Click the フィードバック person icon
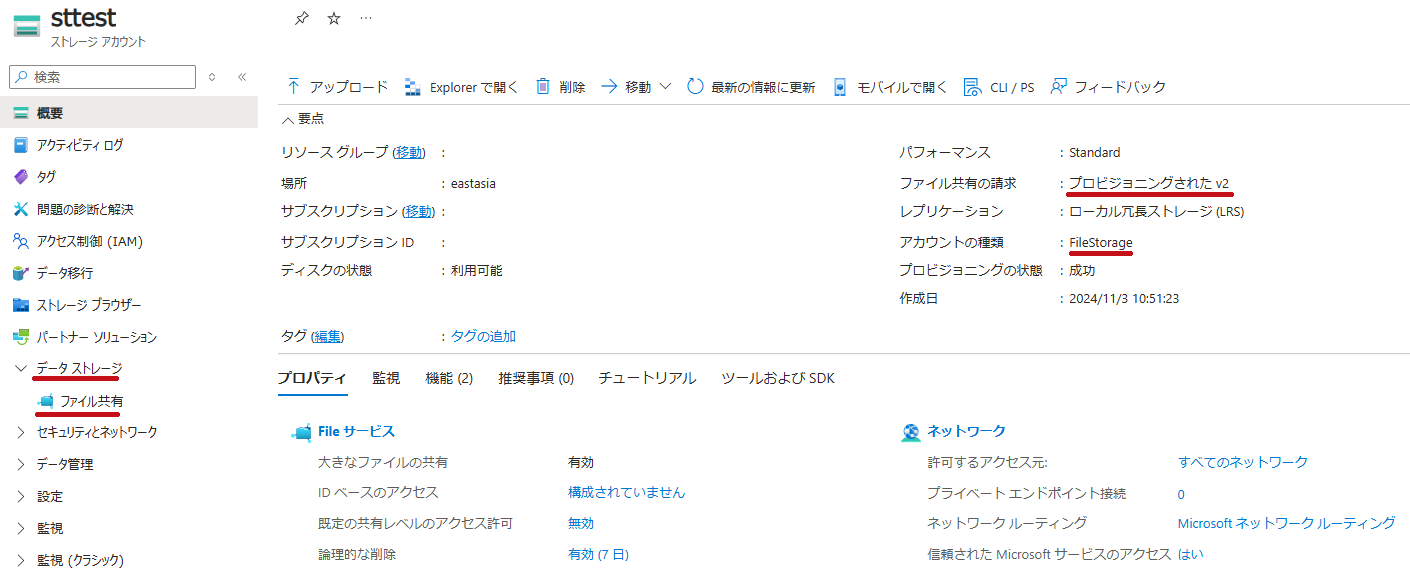Viewport: 1410px width, 576px height. 1058,87
